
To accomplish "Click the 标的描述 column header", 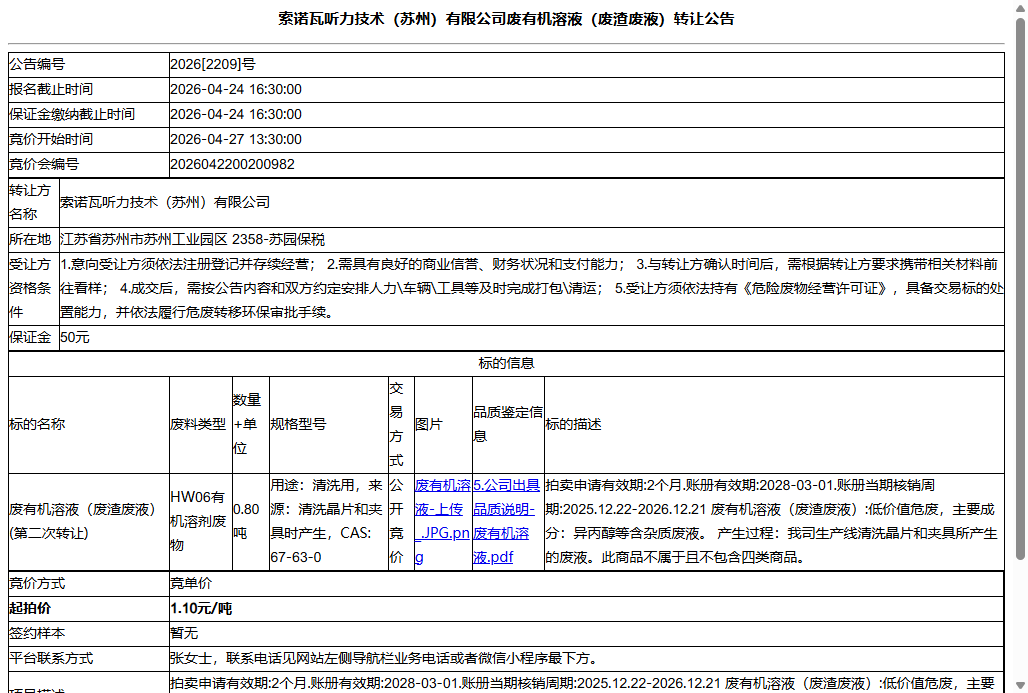I will 774,424.
